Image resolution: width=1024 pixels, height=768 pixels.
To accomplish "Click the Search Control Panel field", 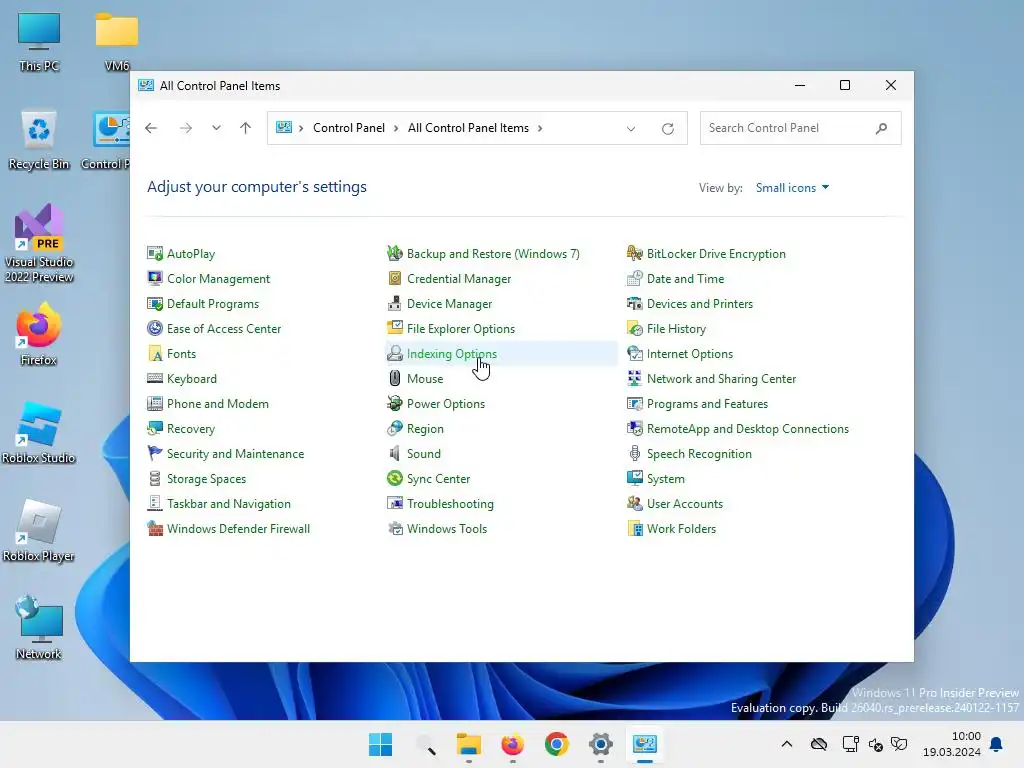I will point(800,128).
